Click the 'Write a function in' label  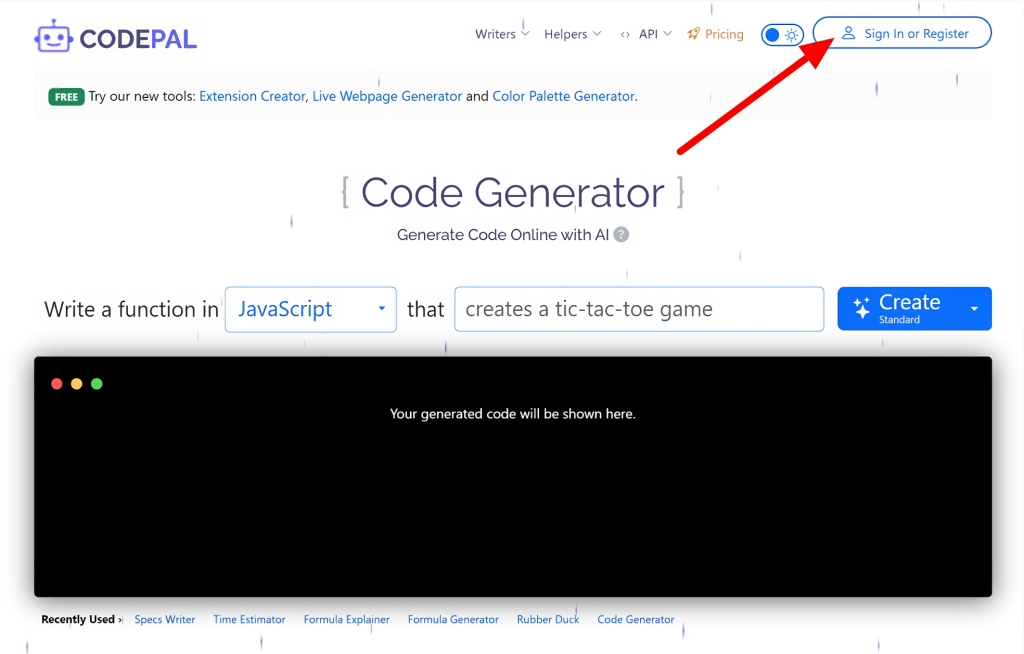[131, 309]
